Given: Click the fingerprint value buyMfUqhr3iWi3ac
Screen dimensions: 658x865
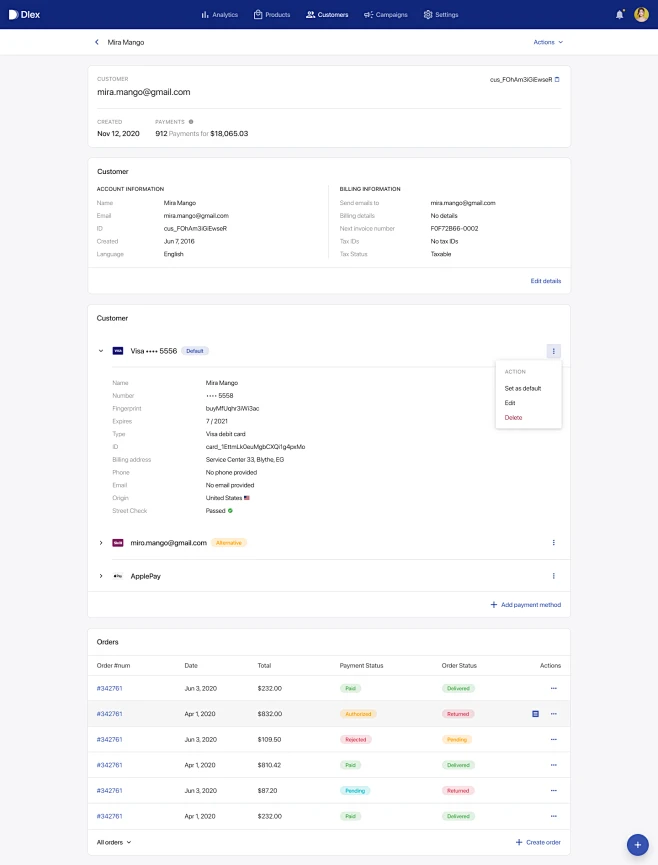Looking at the screenshot, I should tap(232, 408).
